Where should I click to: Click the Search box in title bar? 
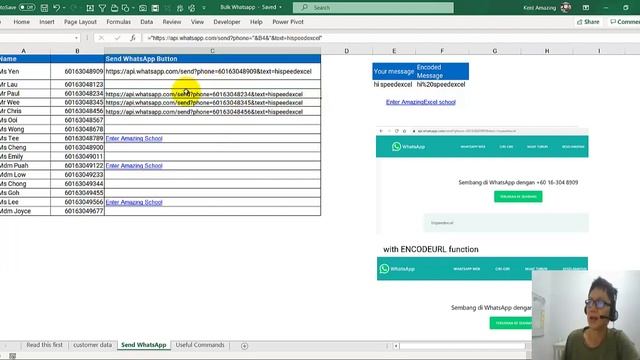(x=373, y=7)
